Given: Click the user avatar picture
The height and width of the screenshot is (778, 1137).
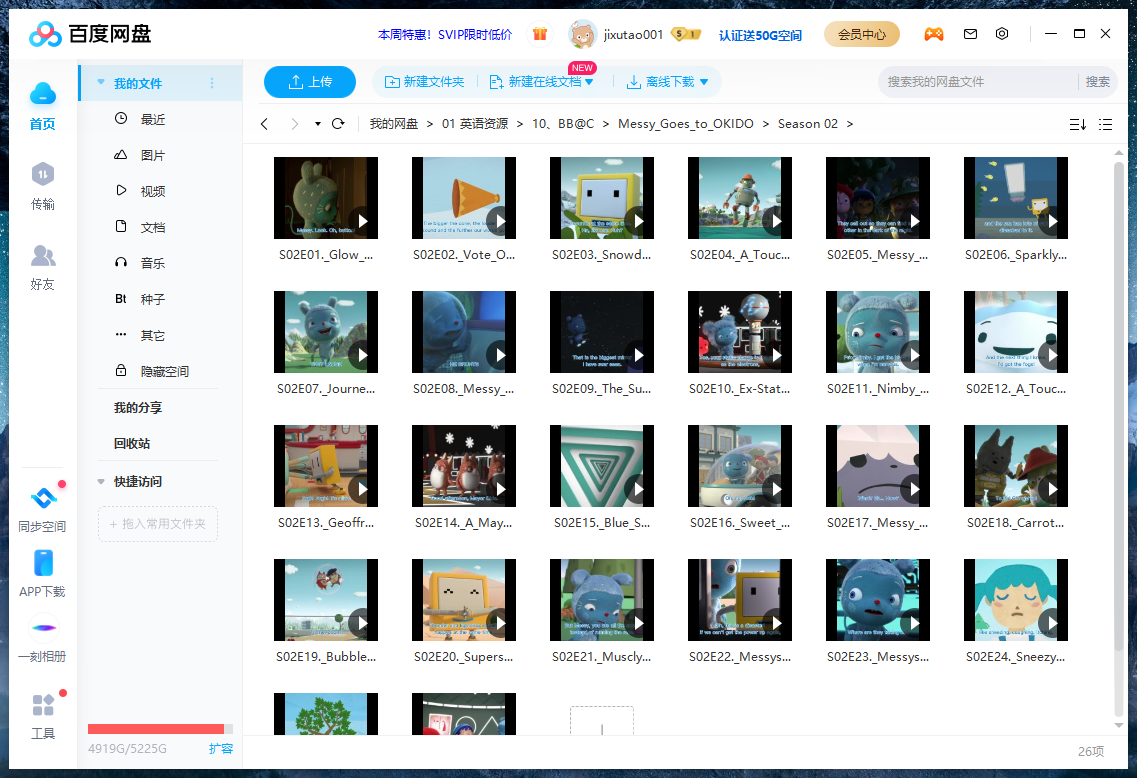Looking at the screenshot, I should click(582, 34).
